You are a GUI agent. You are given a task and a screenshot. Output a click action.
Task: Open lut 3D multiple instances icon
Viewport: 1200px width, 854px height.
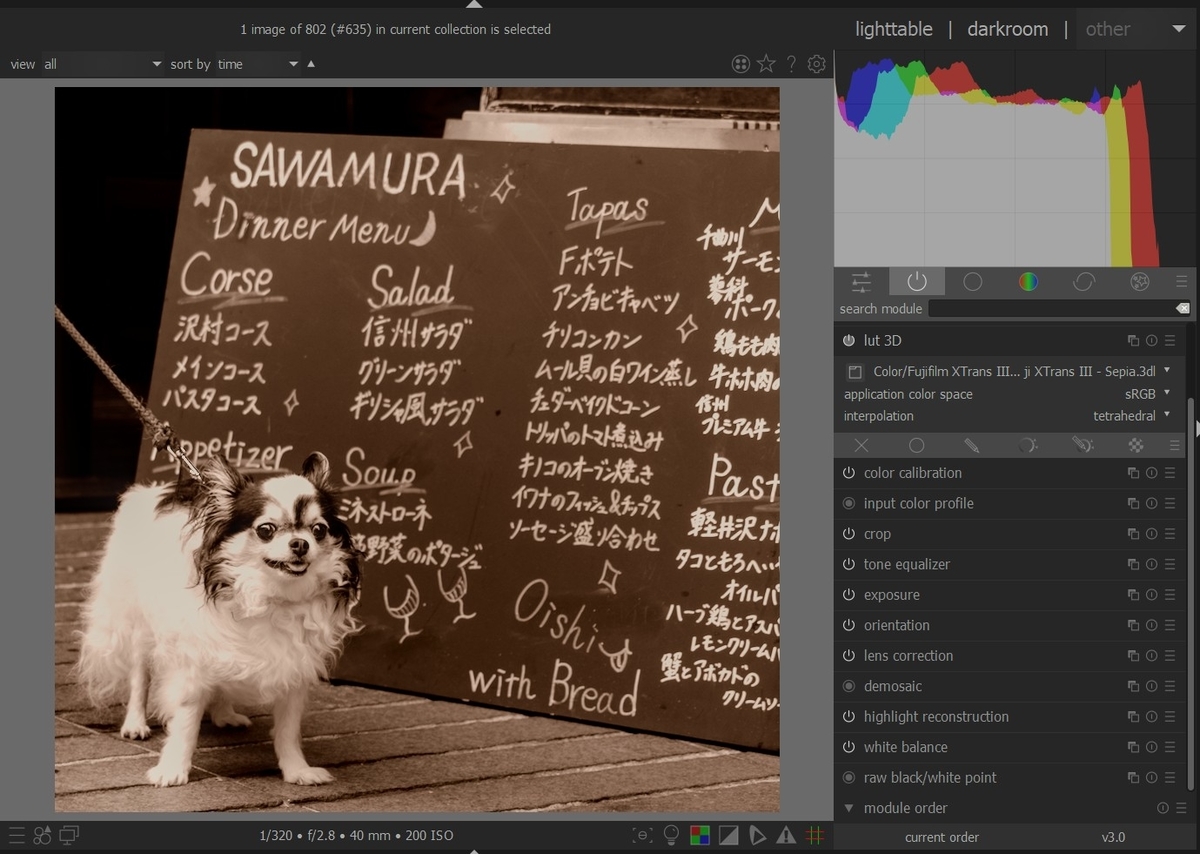tap(1133, 341)
